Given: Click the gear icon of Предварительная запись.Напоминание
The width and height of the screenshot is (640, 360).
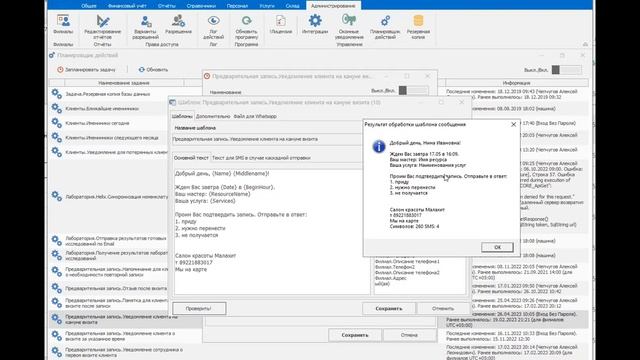Looking at the screenshot, I should pos(57,272).
